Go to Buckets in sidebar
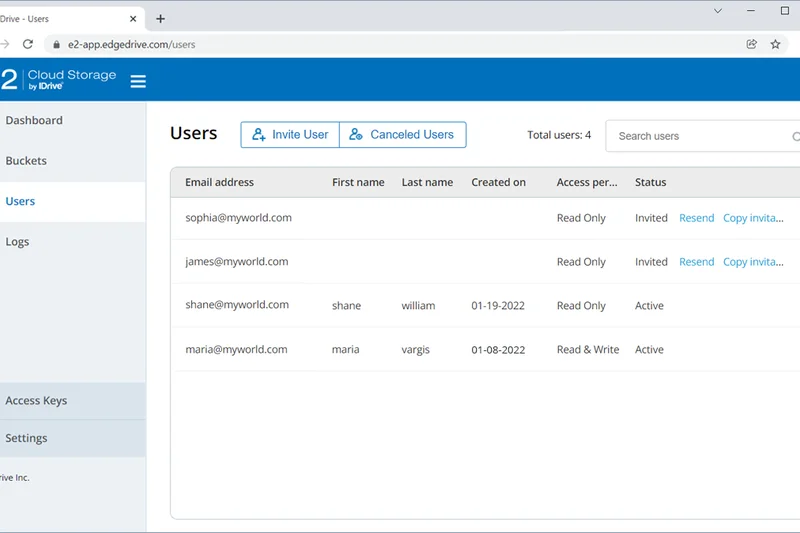This screenshot has width=800, height=533. [x=26, y=161]
